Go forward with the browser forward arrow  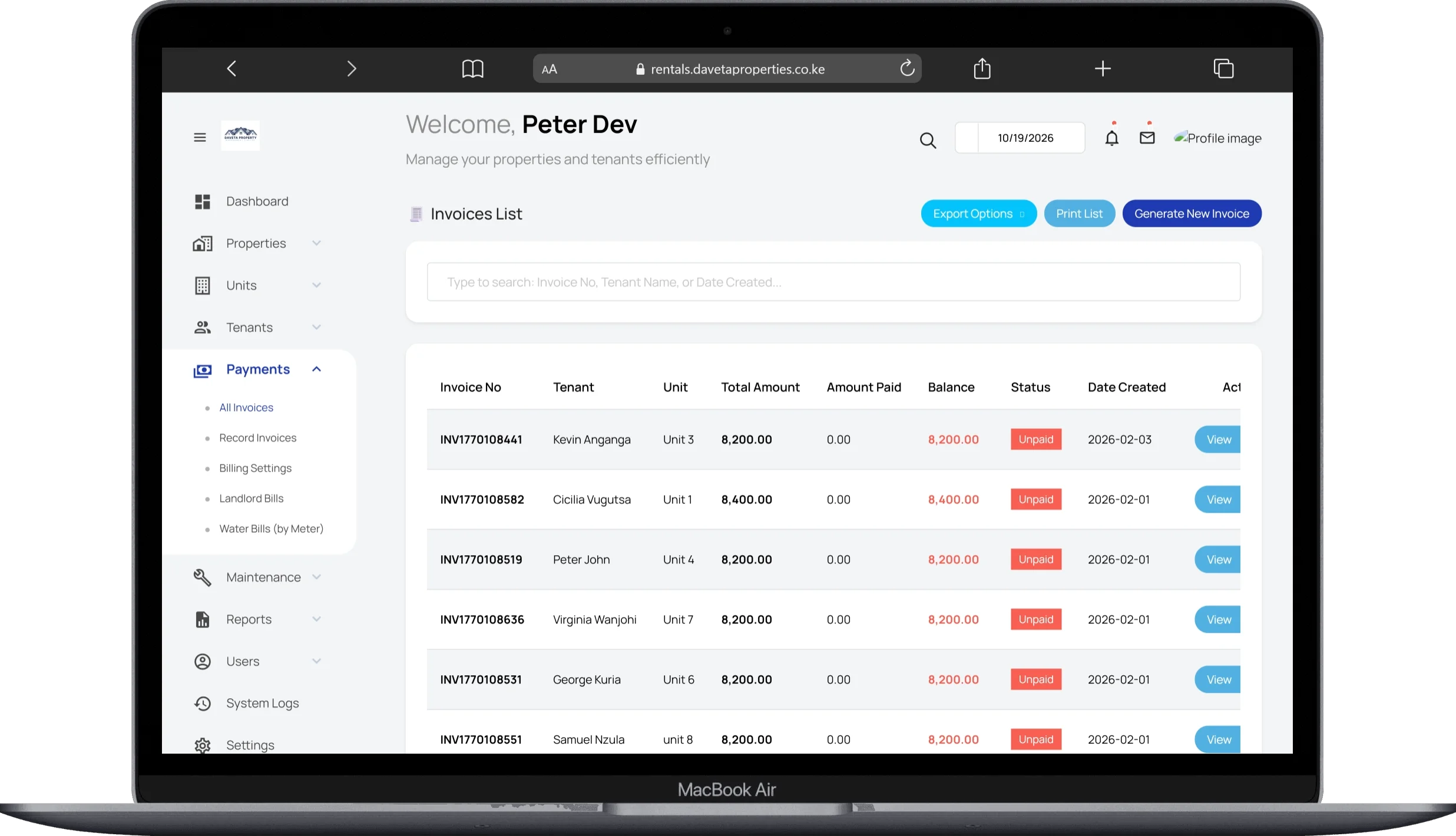[x=352, y=69]
